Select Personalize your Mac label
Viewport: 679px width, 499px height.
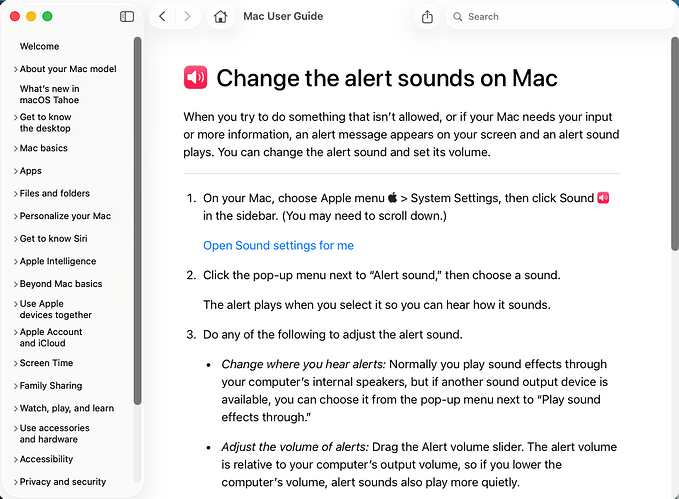click(65, 216)
